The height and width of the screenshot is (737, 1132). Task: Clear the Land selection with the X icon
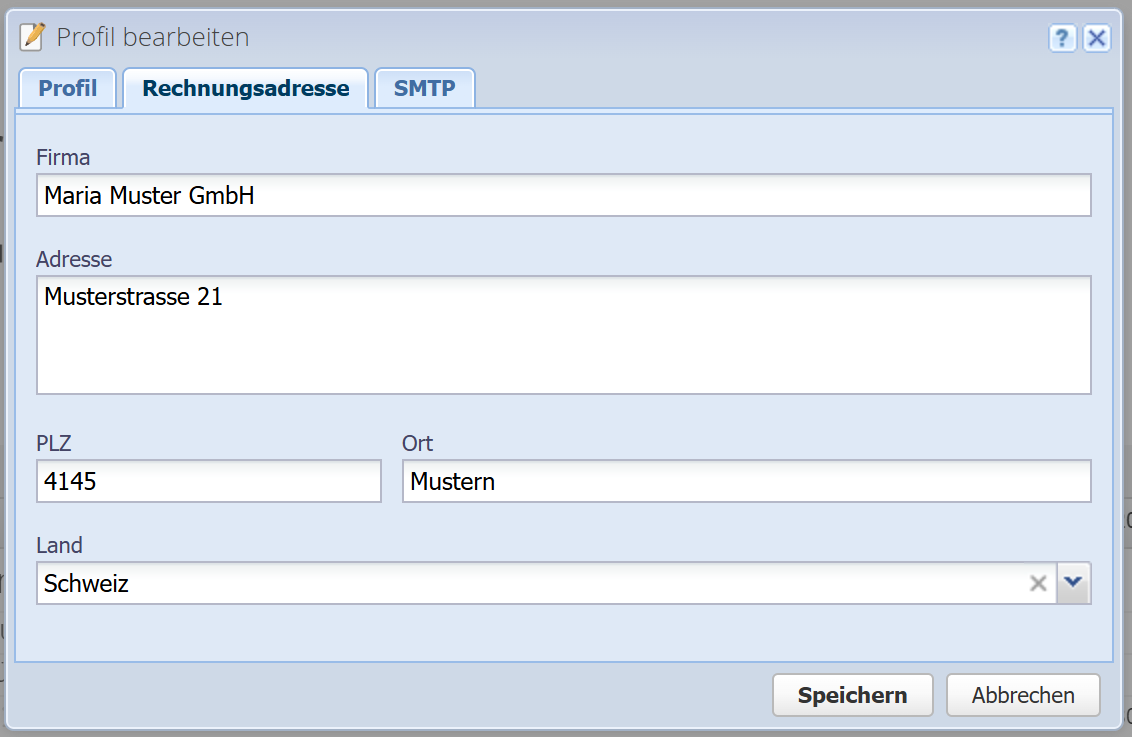(x=1039, y=583)
